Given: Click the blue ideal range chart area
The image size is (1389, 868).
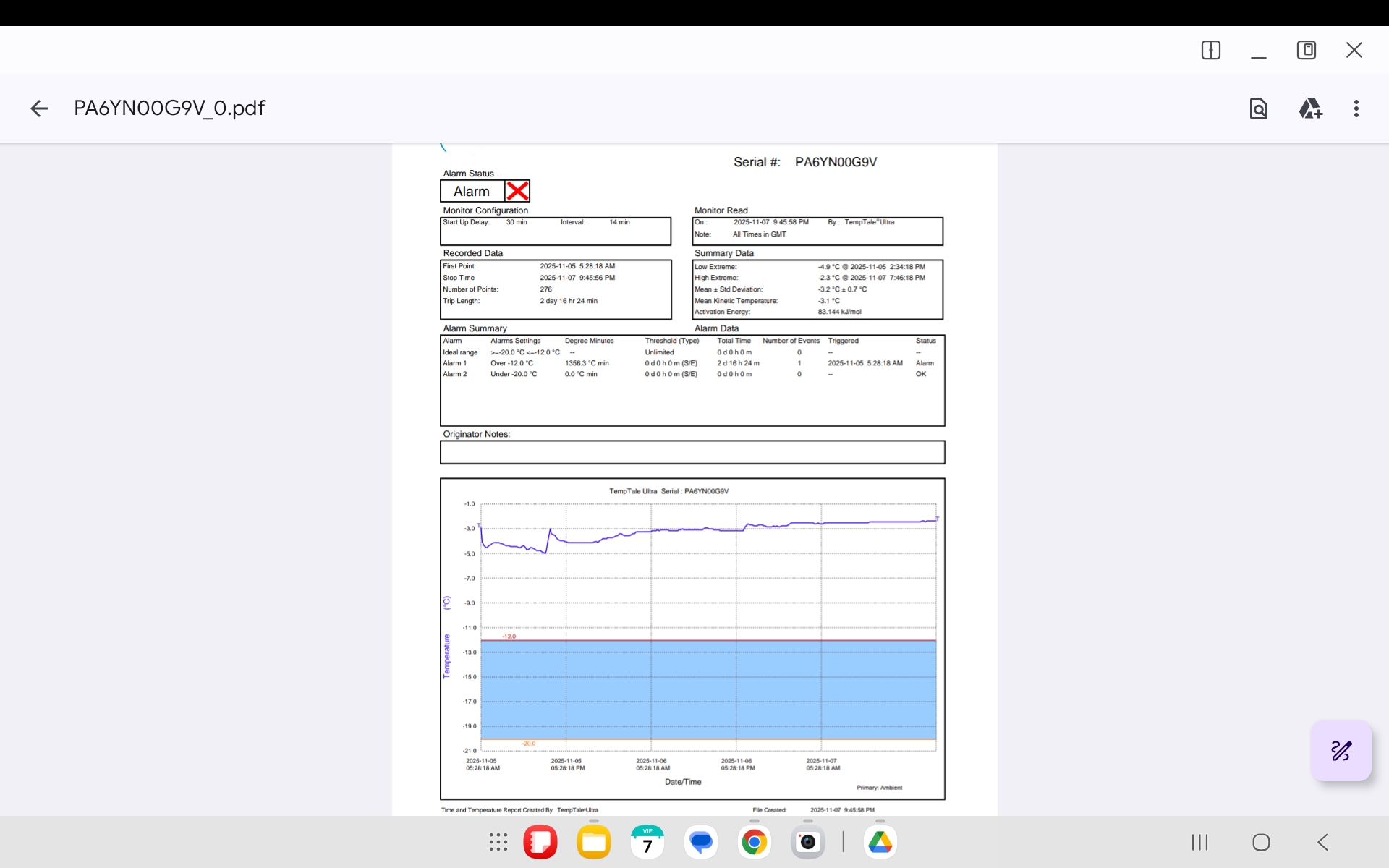Looking at the screenshot, I should [x=708, y=689].
